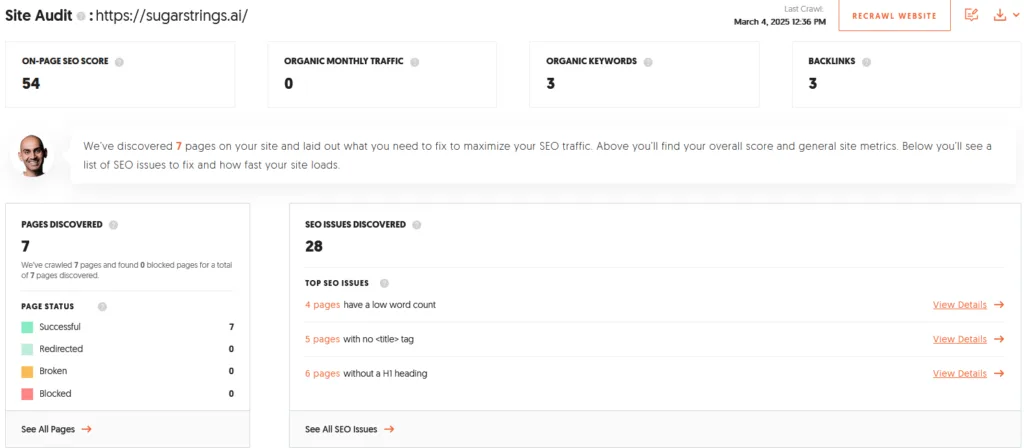1024x448 pixels.
Task: Click the On-Page SEO Score value 54
Action: click(x=31, y=84)
